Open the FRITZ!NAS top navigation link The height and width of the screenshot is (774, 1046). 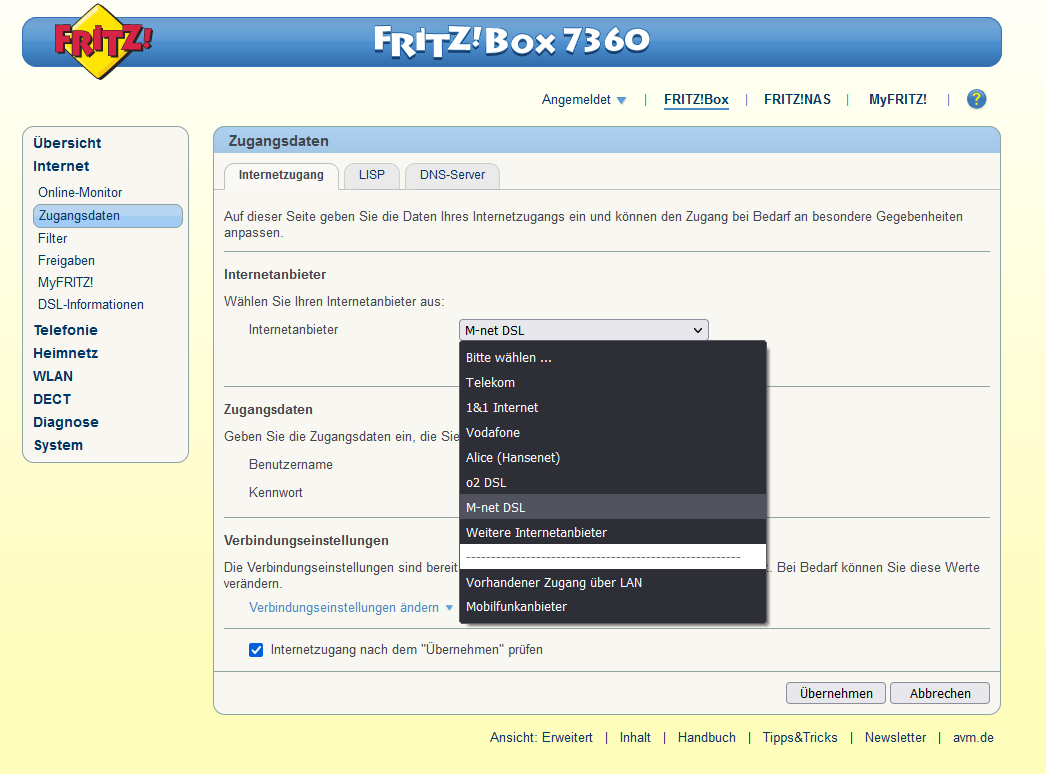pyautogui.click(x=797, y=99)
